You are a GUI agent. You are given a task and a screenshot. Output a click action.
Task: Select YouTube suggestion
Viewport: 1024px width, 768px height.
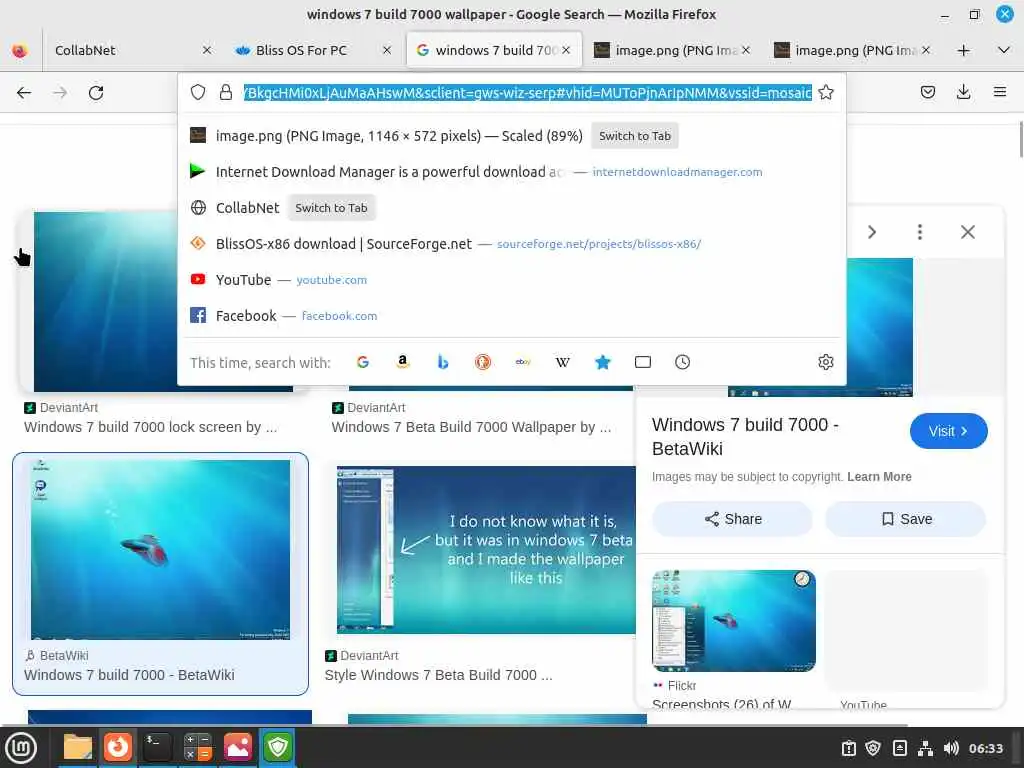(511, 280)
